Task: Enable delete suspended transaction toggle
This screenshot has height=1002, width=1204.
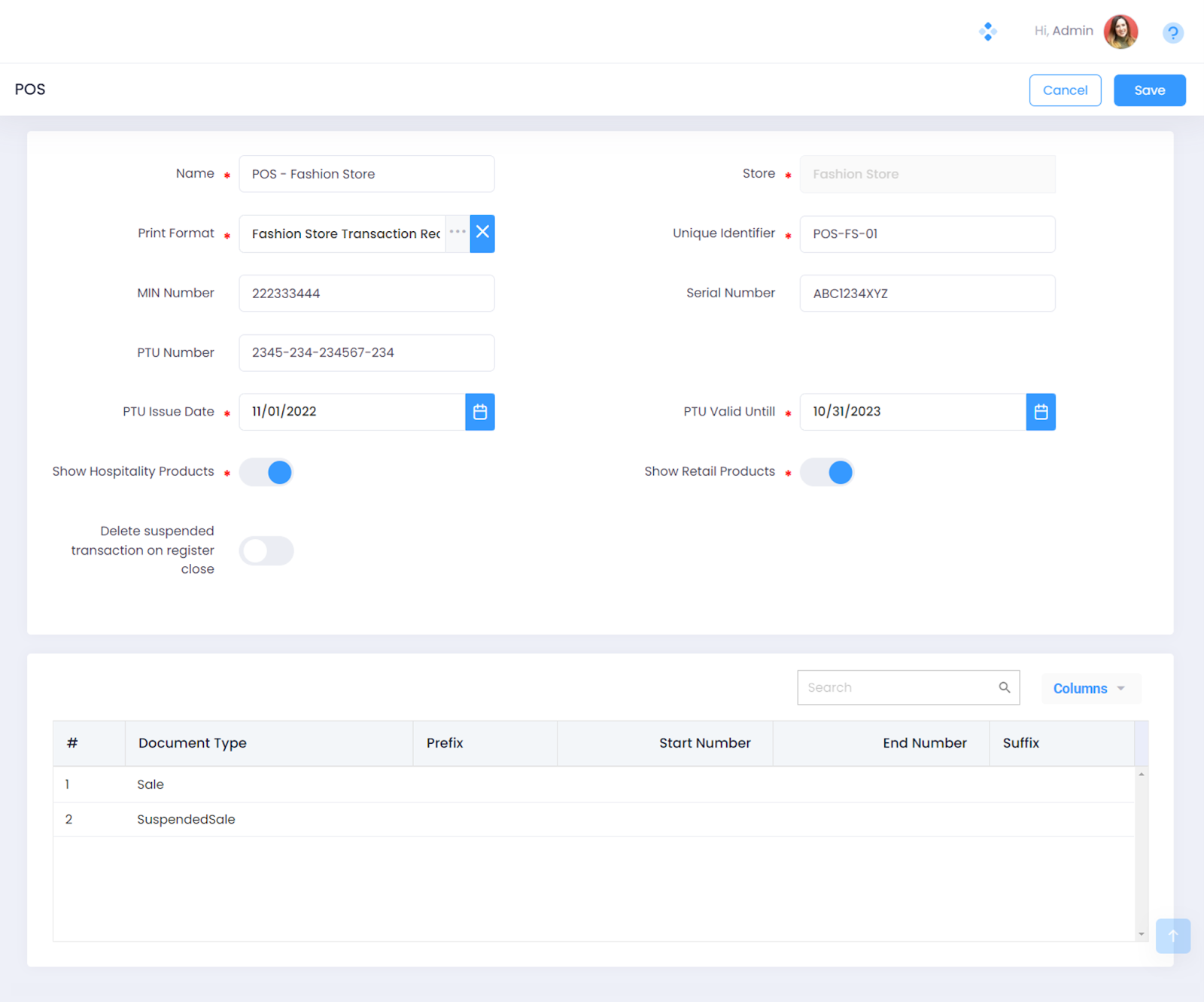Action: tap(266, 551)
